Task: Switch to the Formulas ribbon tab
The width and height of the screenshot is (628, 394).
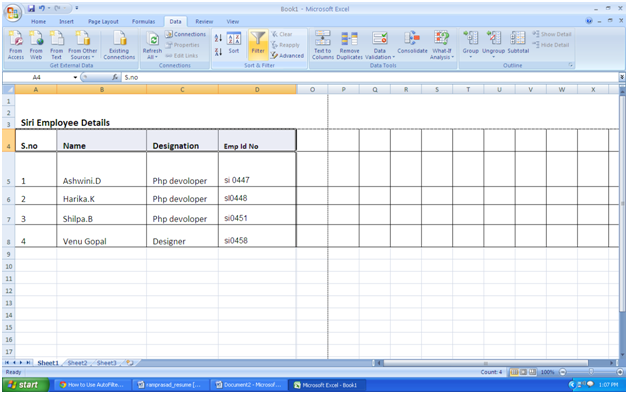Action: click(143, 22)
